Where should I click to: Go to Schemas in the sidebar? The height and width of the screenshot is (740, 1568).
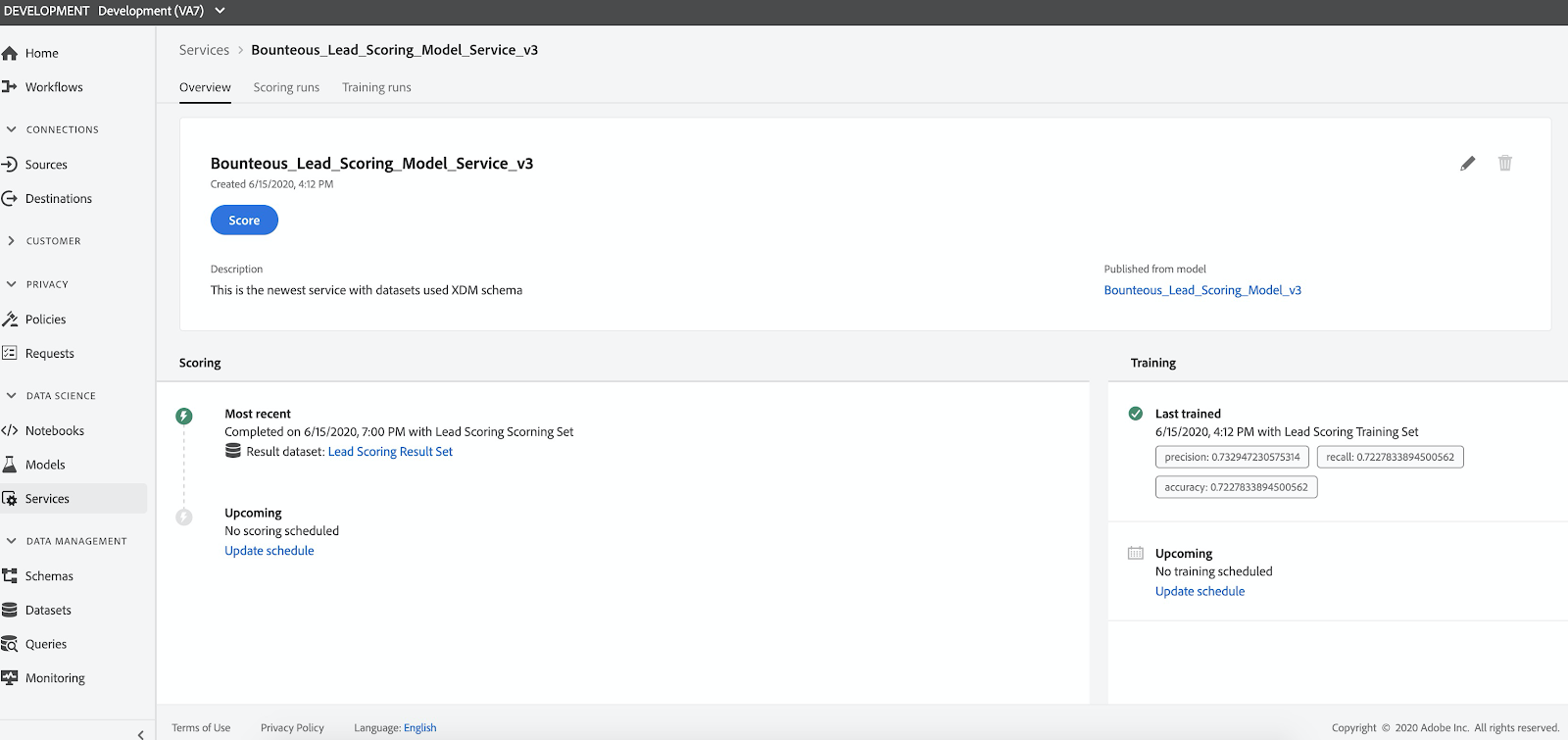pos(49,576)
